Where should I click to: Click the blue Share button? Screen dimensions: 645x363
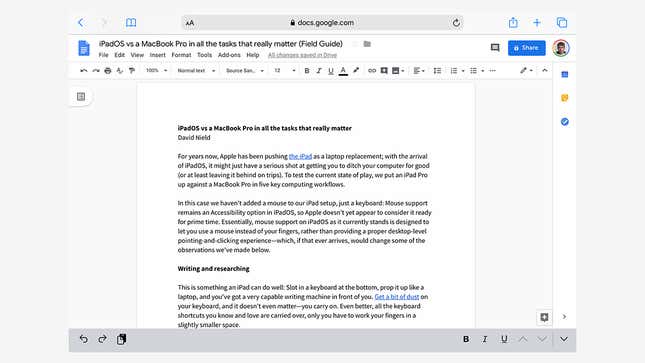(527, 48)
